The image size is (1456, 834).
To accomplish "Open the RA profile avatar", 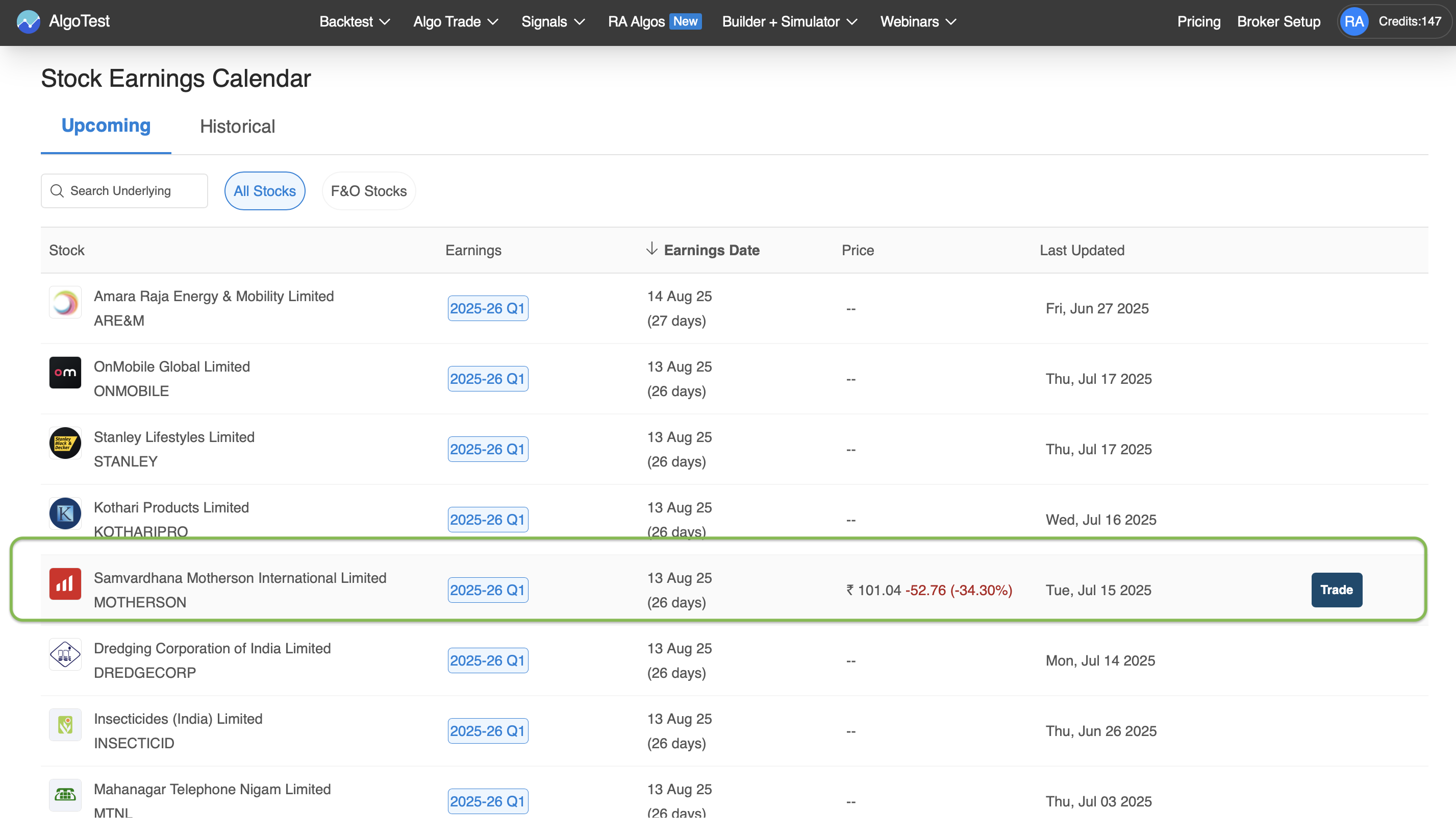I will [1353, 22].
